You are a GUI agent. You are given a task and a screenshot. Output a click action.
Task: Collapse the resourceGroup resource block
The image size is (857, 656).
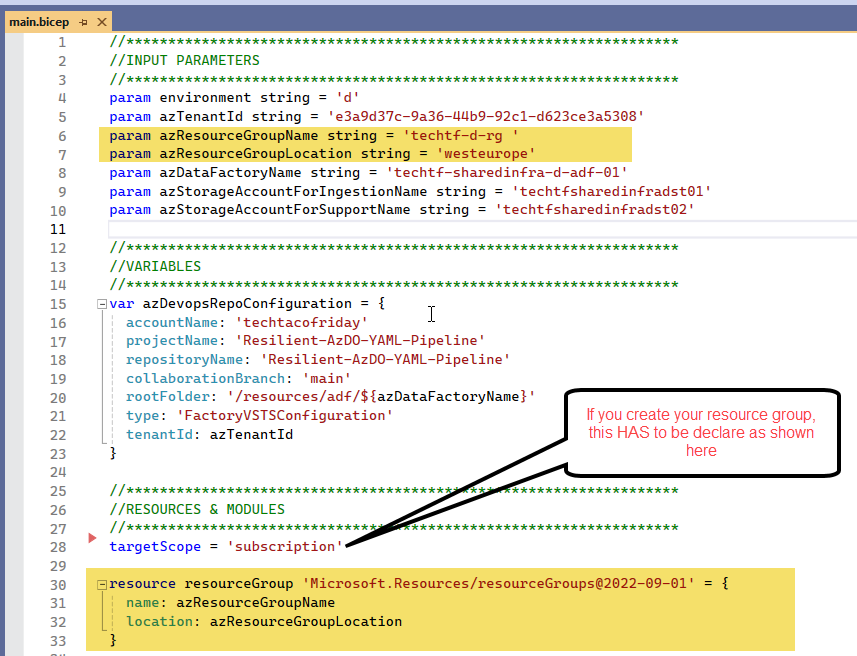click(102, 584)
